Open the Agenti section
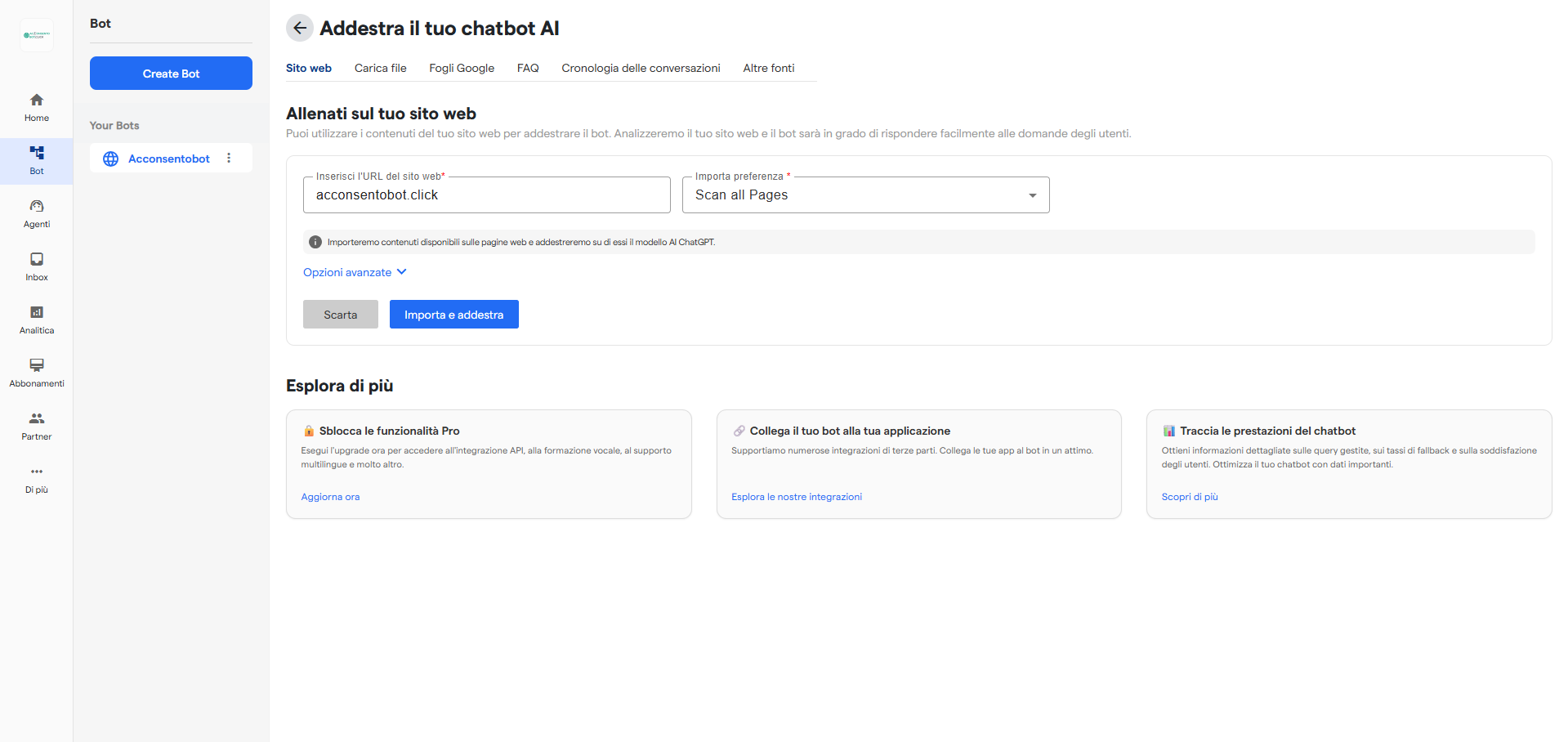 (x=36, y=212)
